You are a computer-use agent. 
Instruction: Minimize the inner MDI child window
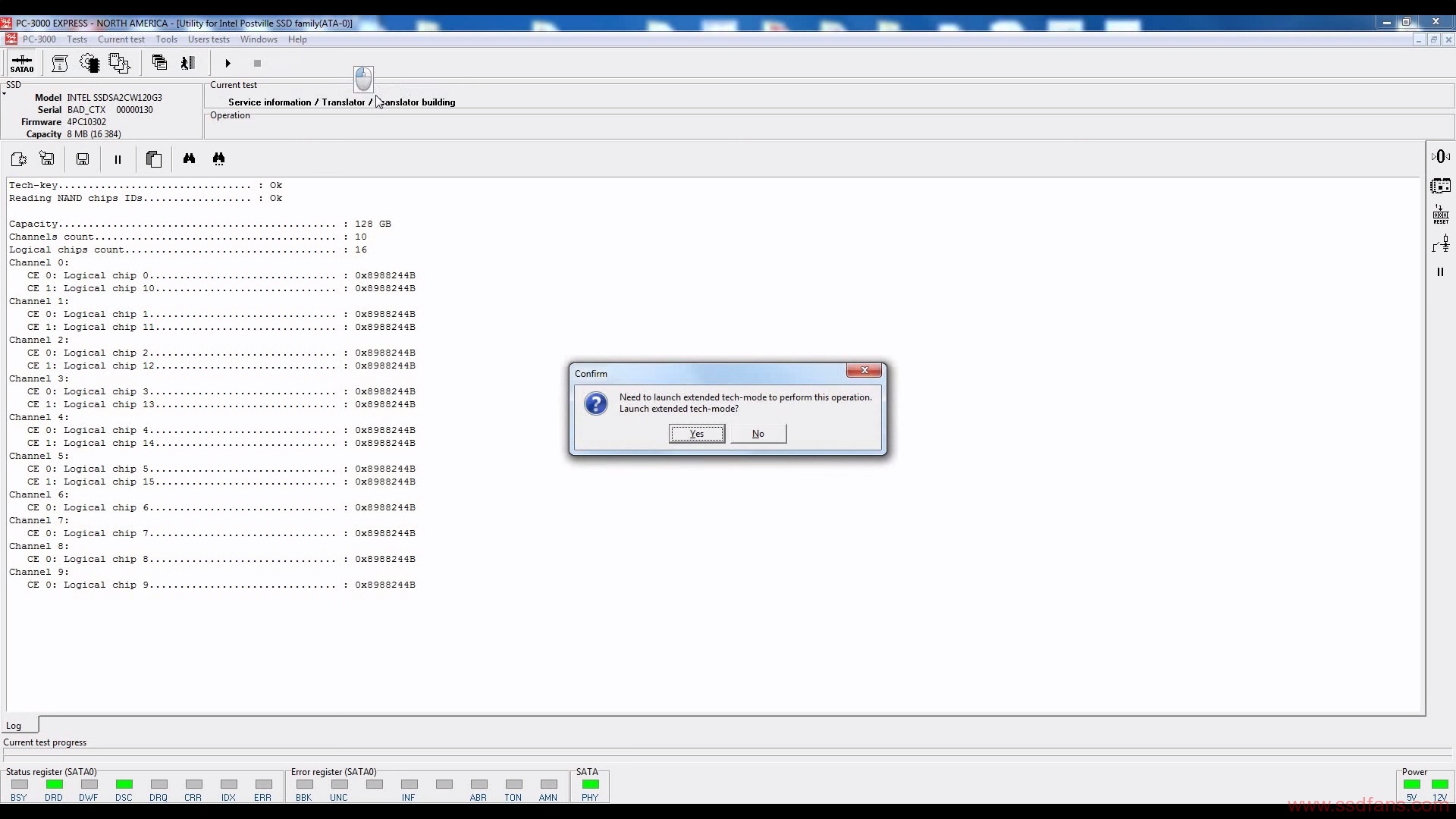point(1418,39)
